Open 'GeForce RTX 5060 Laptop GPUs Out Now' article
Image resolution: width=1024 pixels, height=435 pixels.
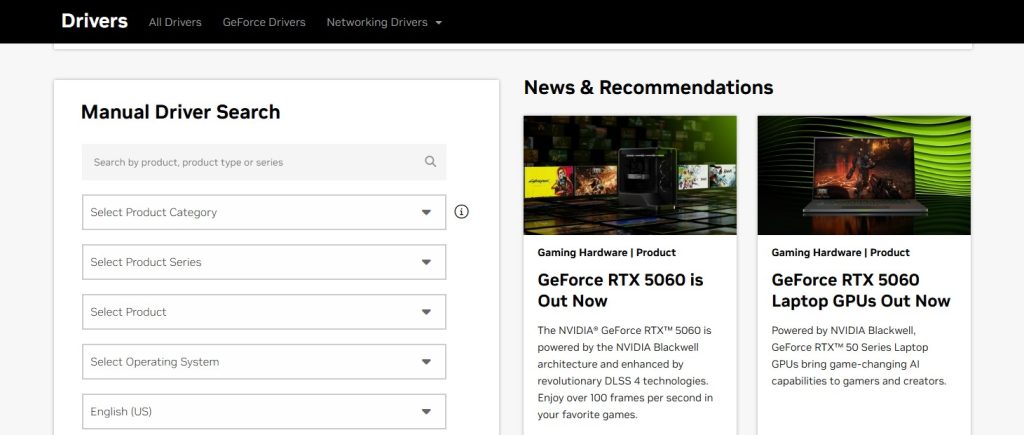[x=861, y=290]
